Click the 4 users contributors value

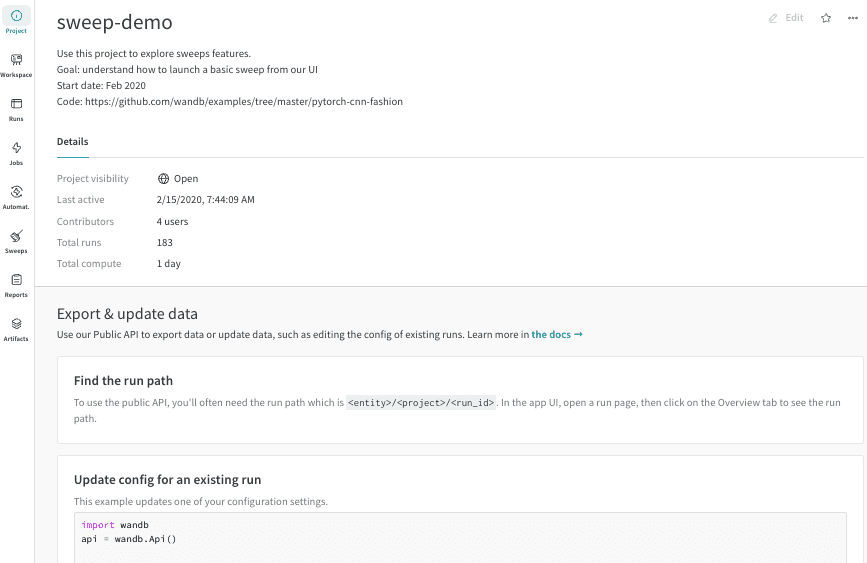click(172, 221)
